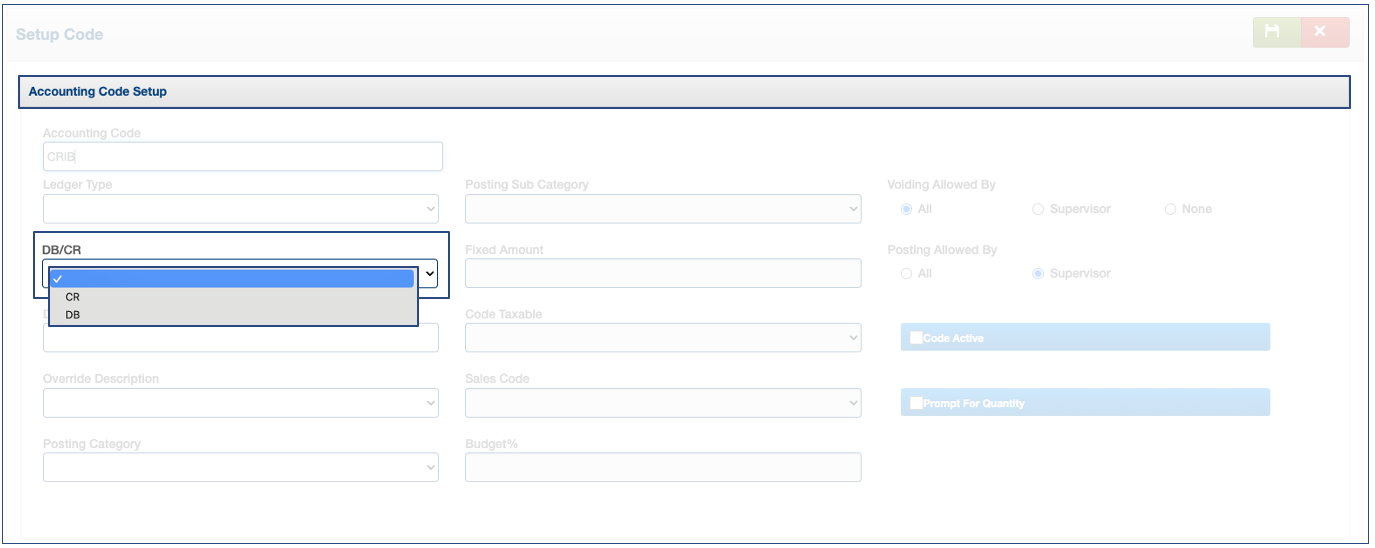Image resolution: width=1375 pixels, height=548 pixels.
Task: Select All under Voiding Allowed By
Action: coord(906,209)
